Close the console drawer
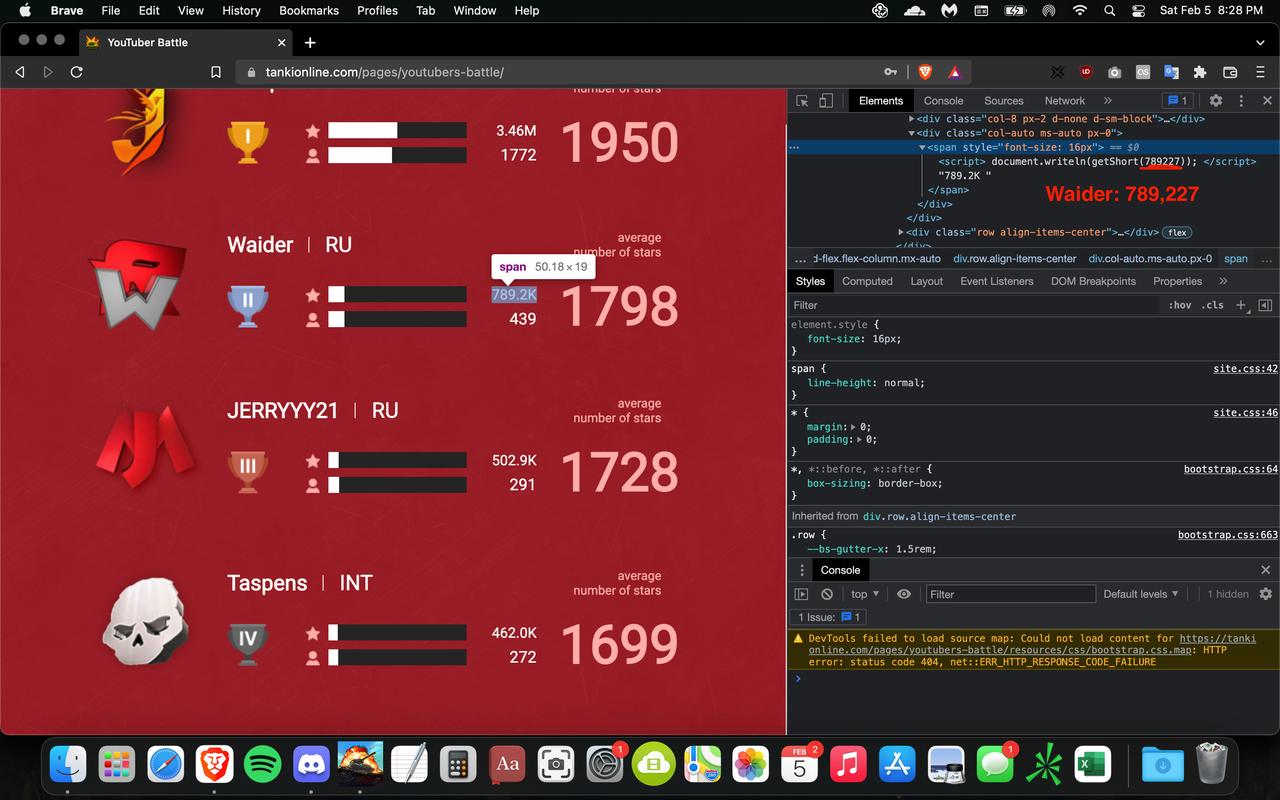The height and width of the screenshot is (800, 1280). click(1265, 570)
